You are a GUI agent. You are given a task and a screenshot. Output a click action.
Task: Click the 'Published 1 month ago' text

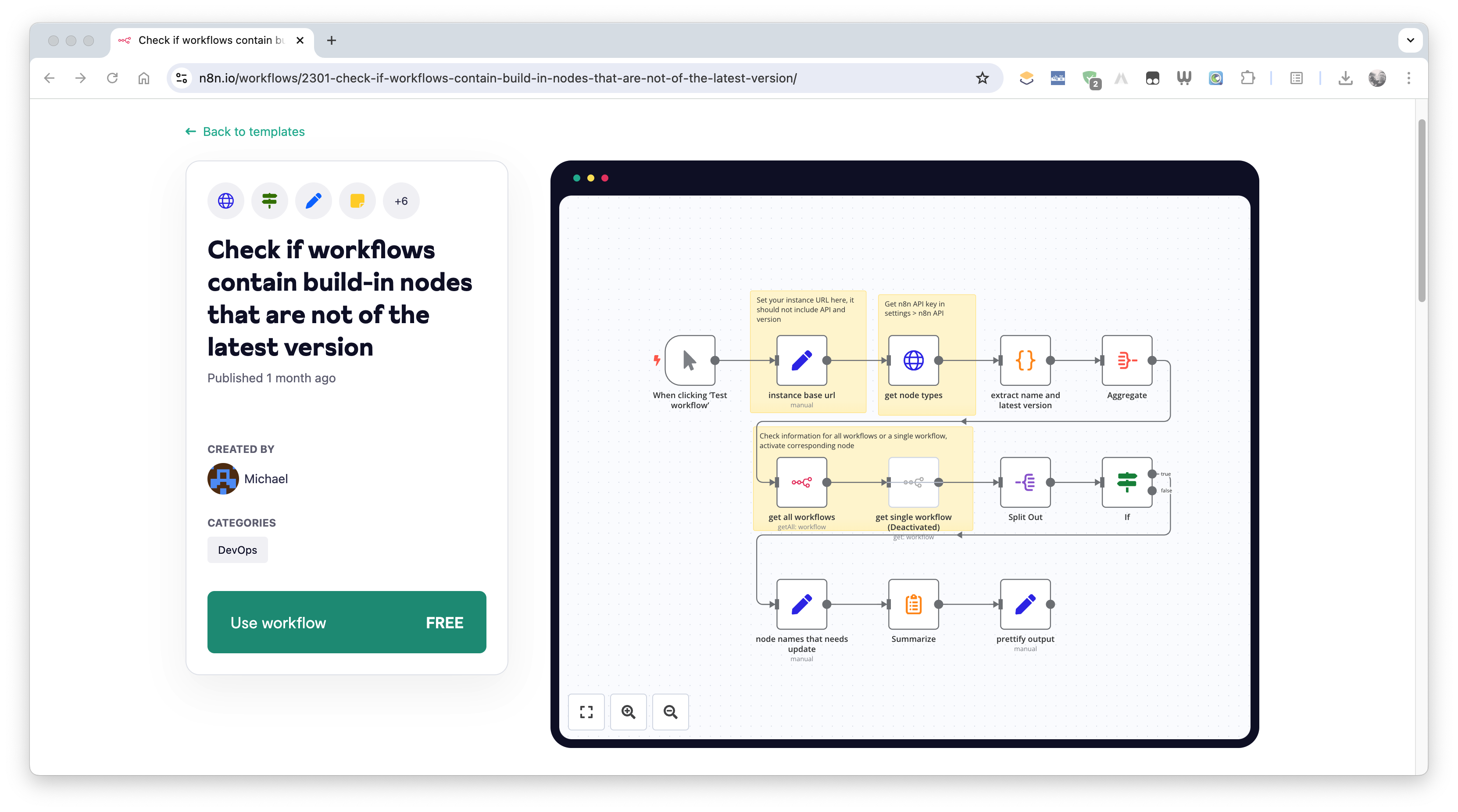point(271,378)
